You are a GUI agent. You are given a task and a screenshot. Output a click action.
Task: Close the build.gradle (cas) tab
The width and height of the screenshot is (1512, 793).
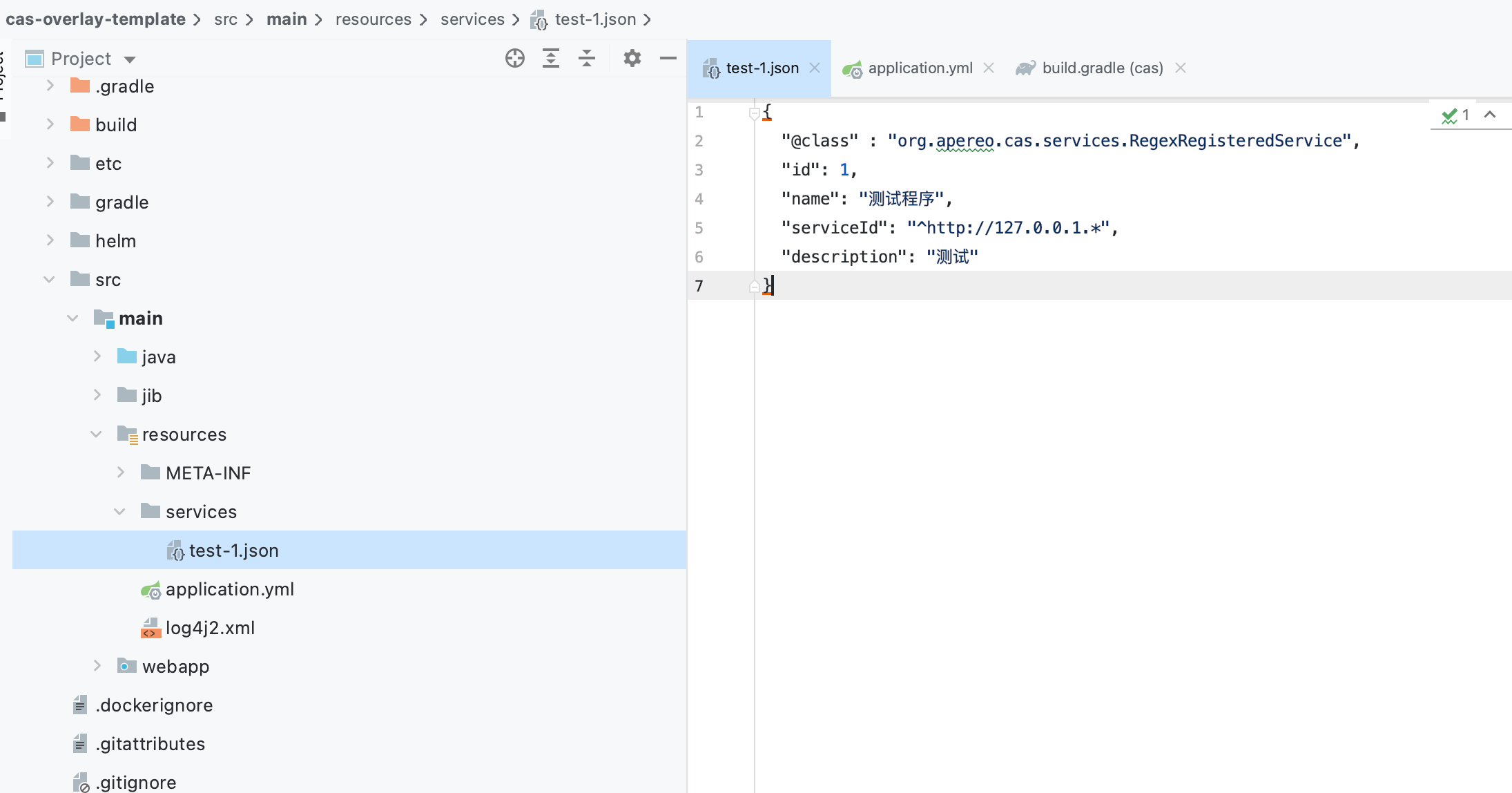[1181, 68]
